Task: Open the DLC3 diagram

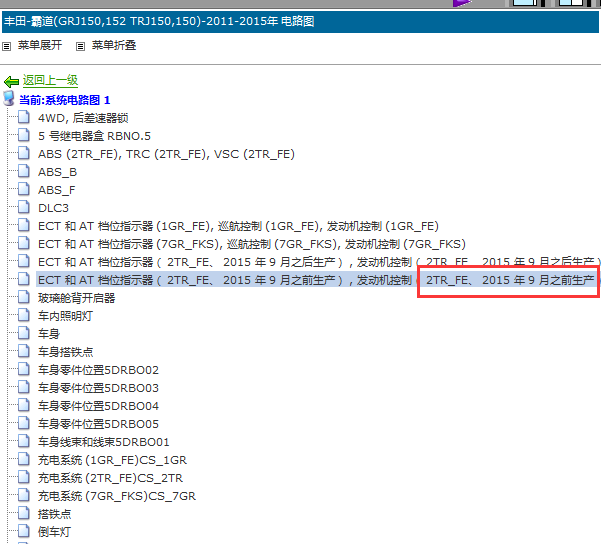Action: (53, 208)
